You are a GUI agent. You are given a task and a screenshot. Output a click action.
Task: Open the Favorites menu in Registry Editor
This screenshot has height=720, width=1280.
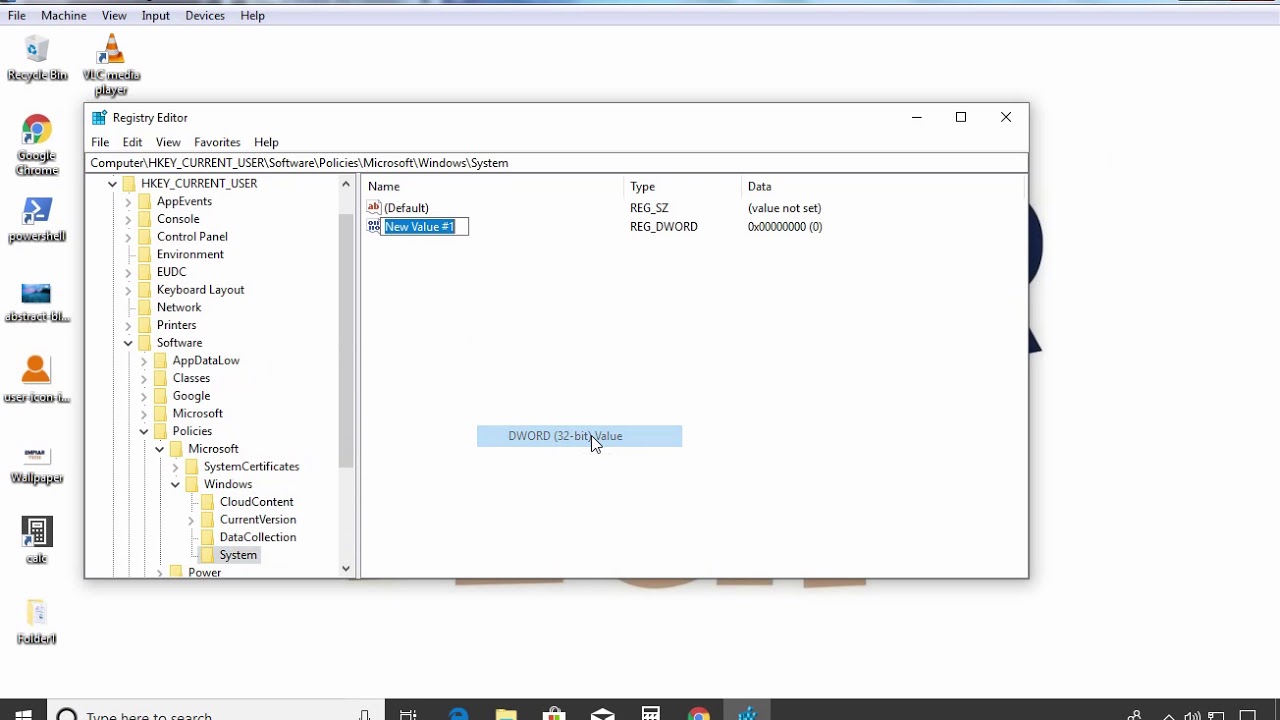point(217,142)
